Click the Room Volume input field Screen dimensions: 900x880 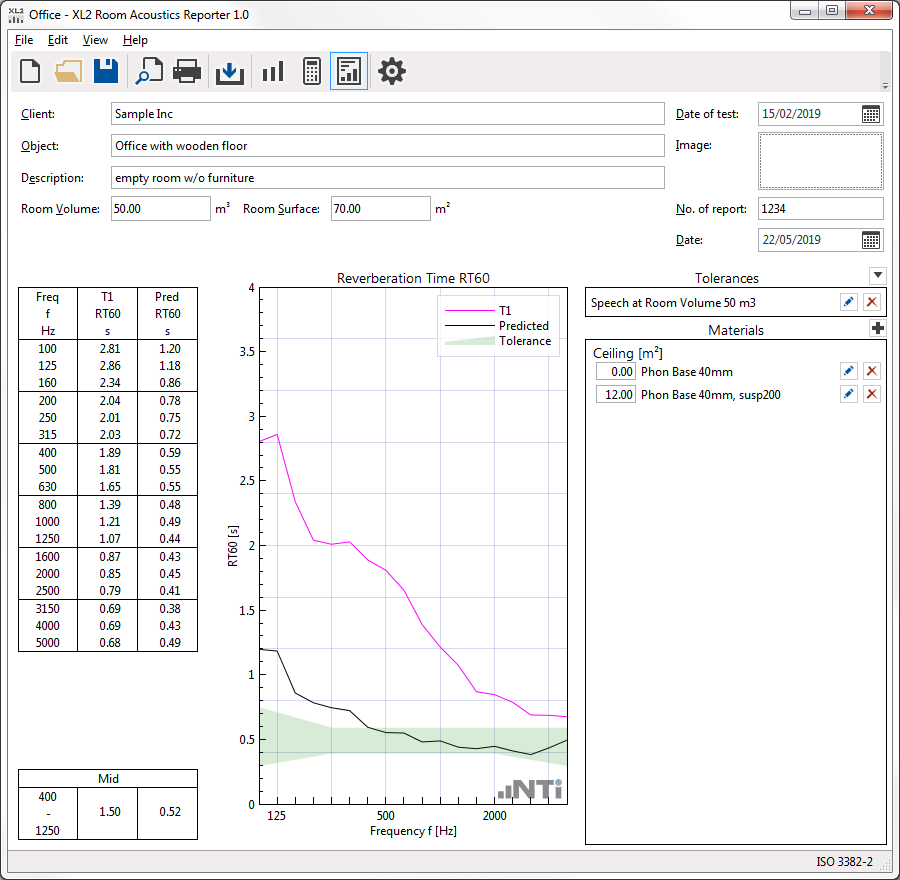click(160, 209)
